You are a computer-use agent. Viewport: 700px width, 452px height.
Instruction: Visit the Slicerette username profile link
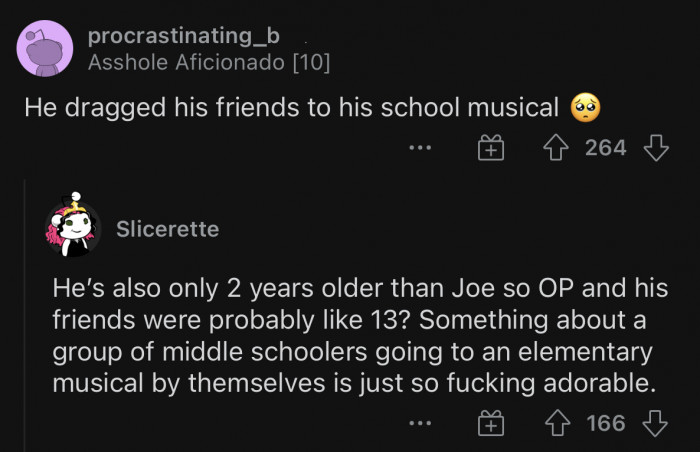167,229
